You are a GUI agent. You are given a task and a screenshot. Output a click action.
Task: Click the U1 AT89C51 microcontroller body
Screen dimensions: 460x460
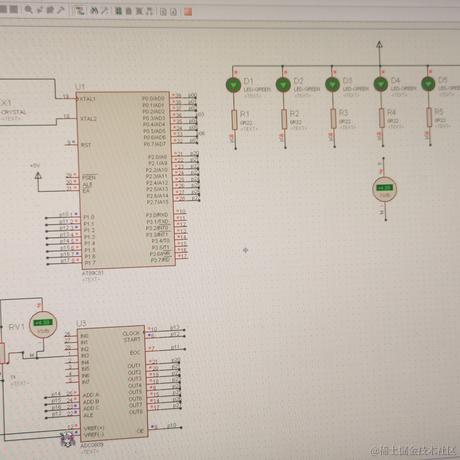pos(126,180)
